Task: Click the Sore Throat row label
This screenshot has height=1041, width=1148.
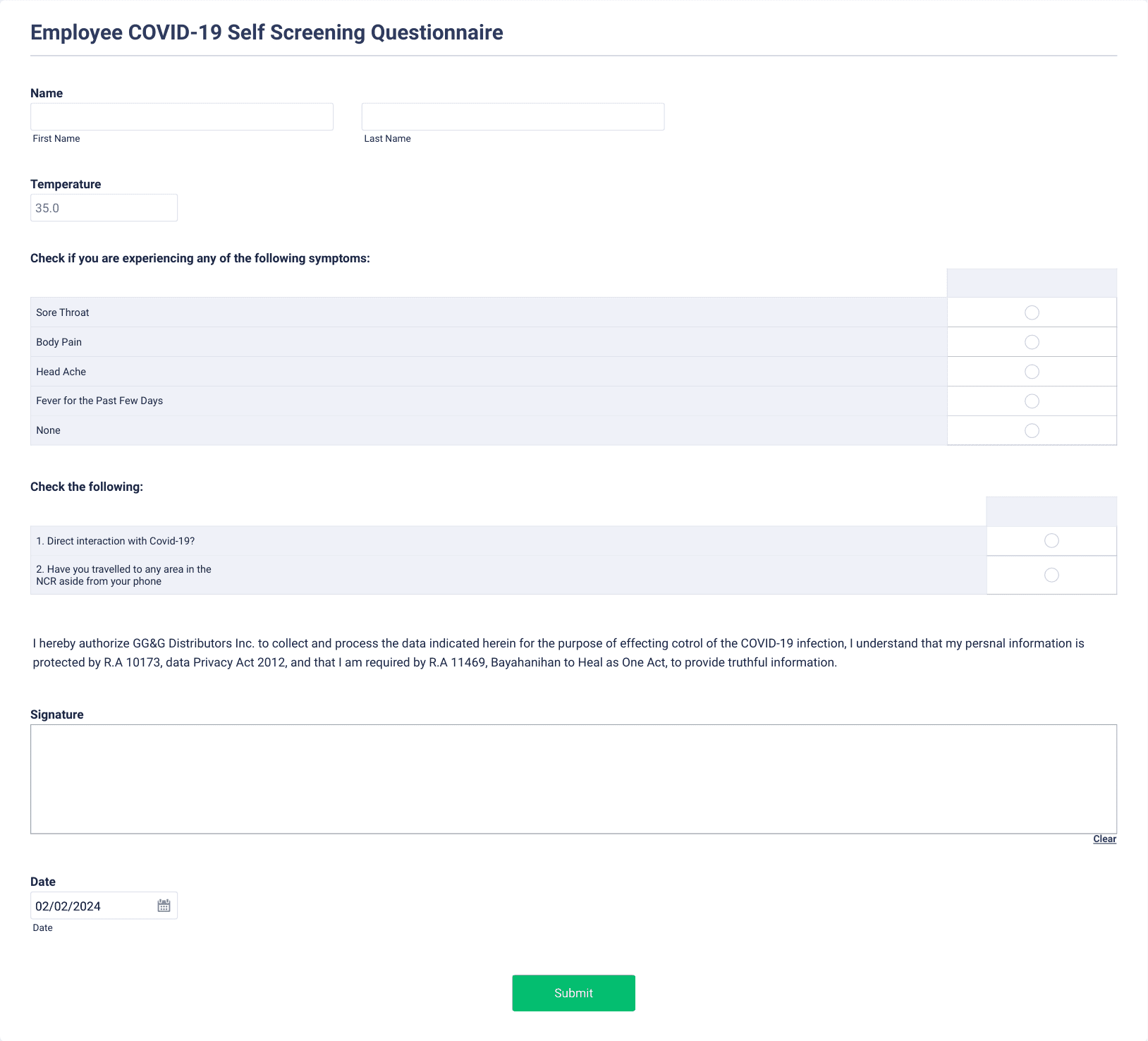Action: coord(63,312)
